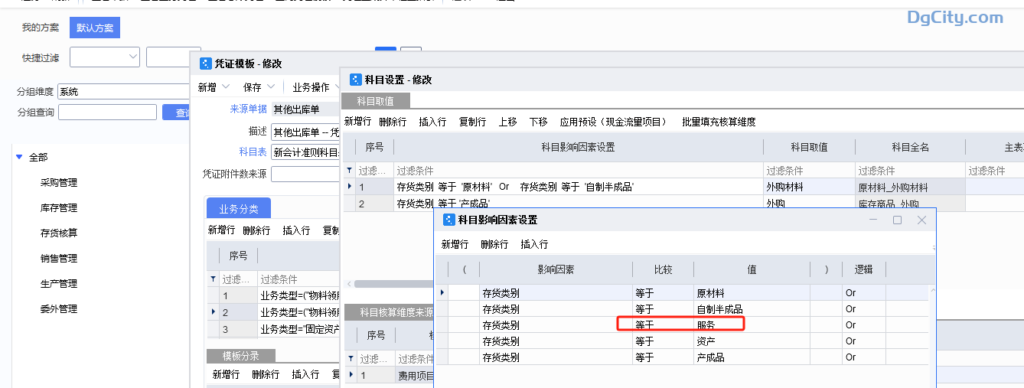Select 存货核算 in the left tree
The image size is (1024, 388).
pos(59,233)
